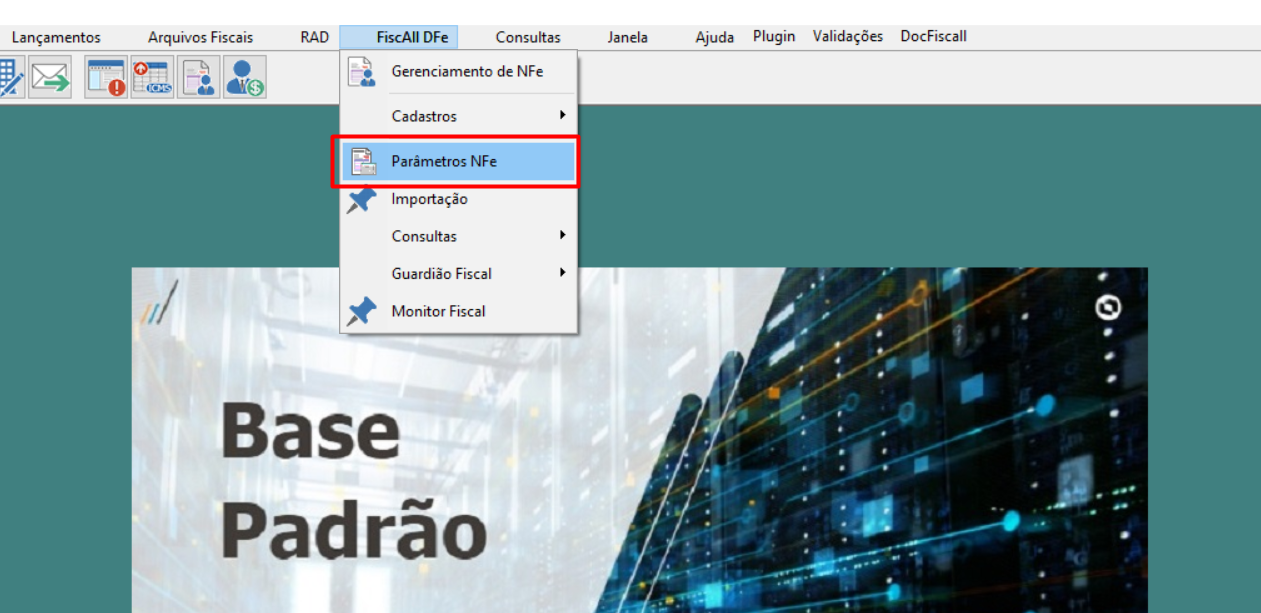Click the pushpin icon beside Importação
Viewport: 1261px width, 613px height.
[x=361, y=199]
